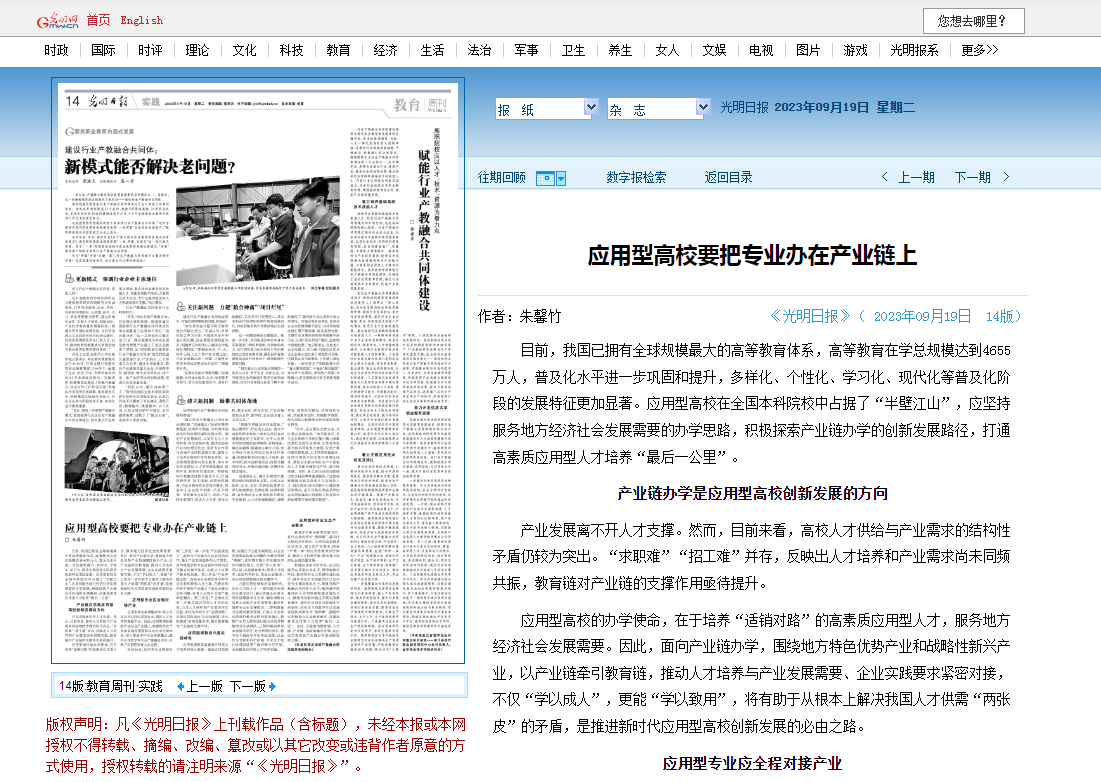Viewport: 1101px width, 782px height.
Task: Switch to the English version
Action: (142, 20)
